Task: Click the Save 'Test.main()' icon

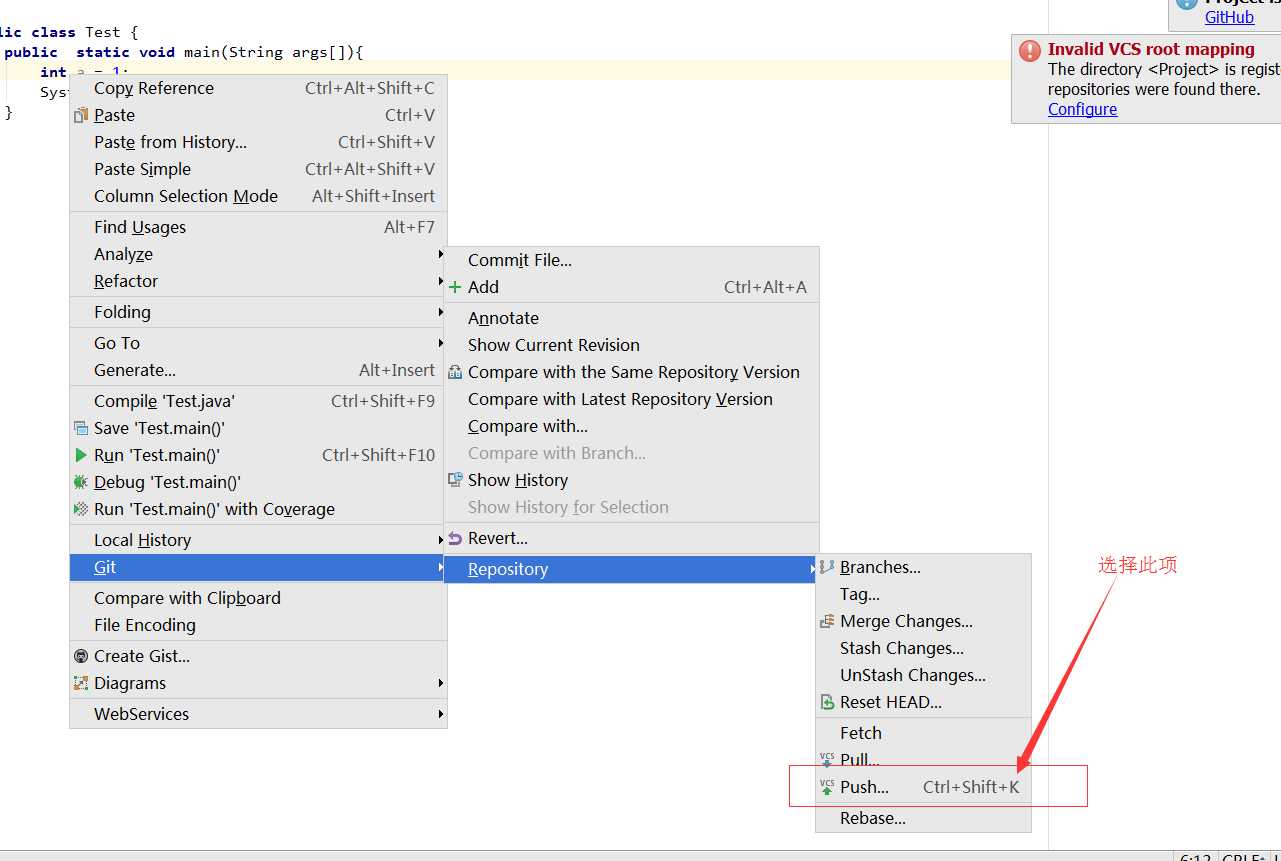Action: coord(81,428)
